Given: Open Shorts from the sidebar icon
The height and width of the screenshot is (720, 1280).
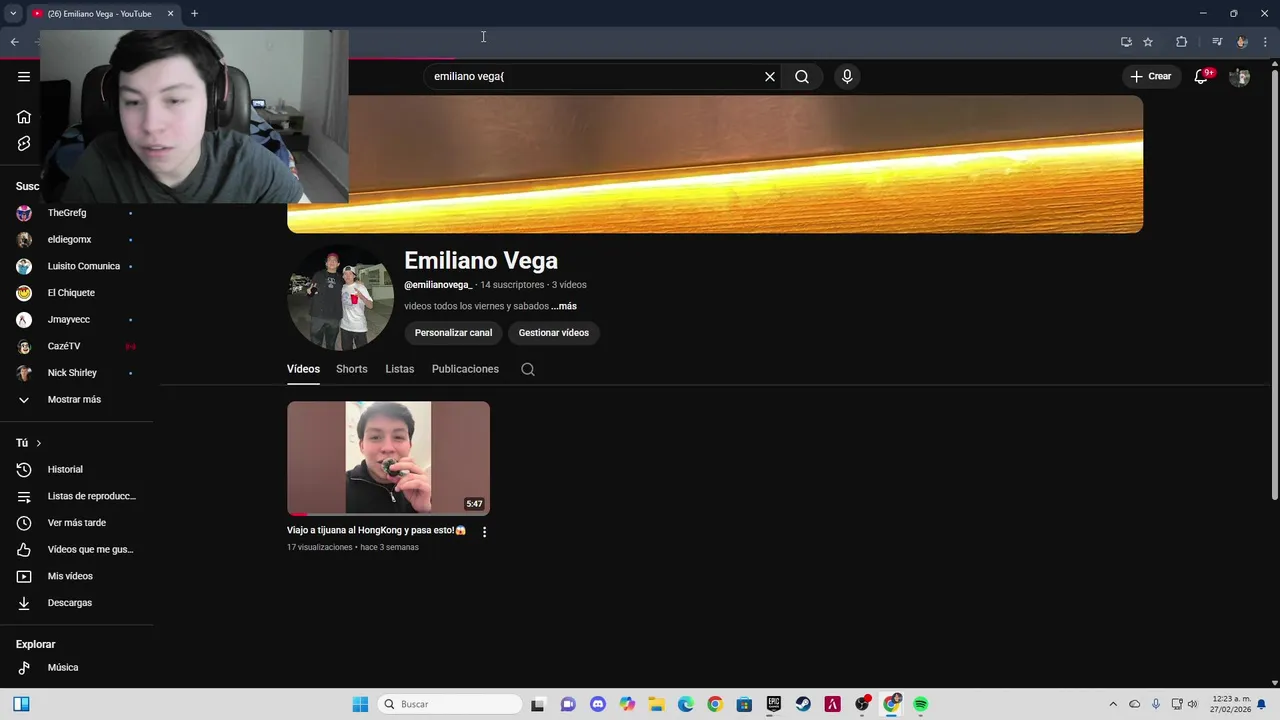Looking at the screenshot, I should pyautogui.click(x=24, y=144).
